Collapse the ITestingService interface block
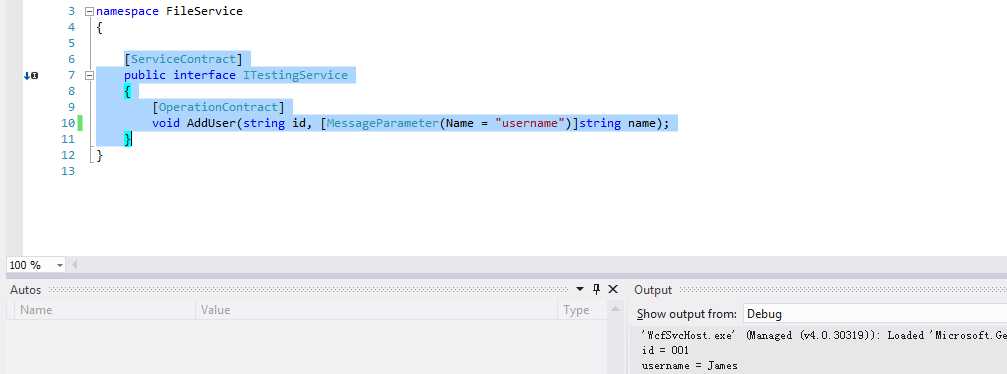The image size is (1007, 374). [89, 75]
